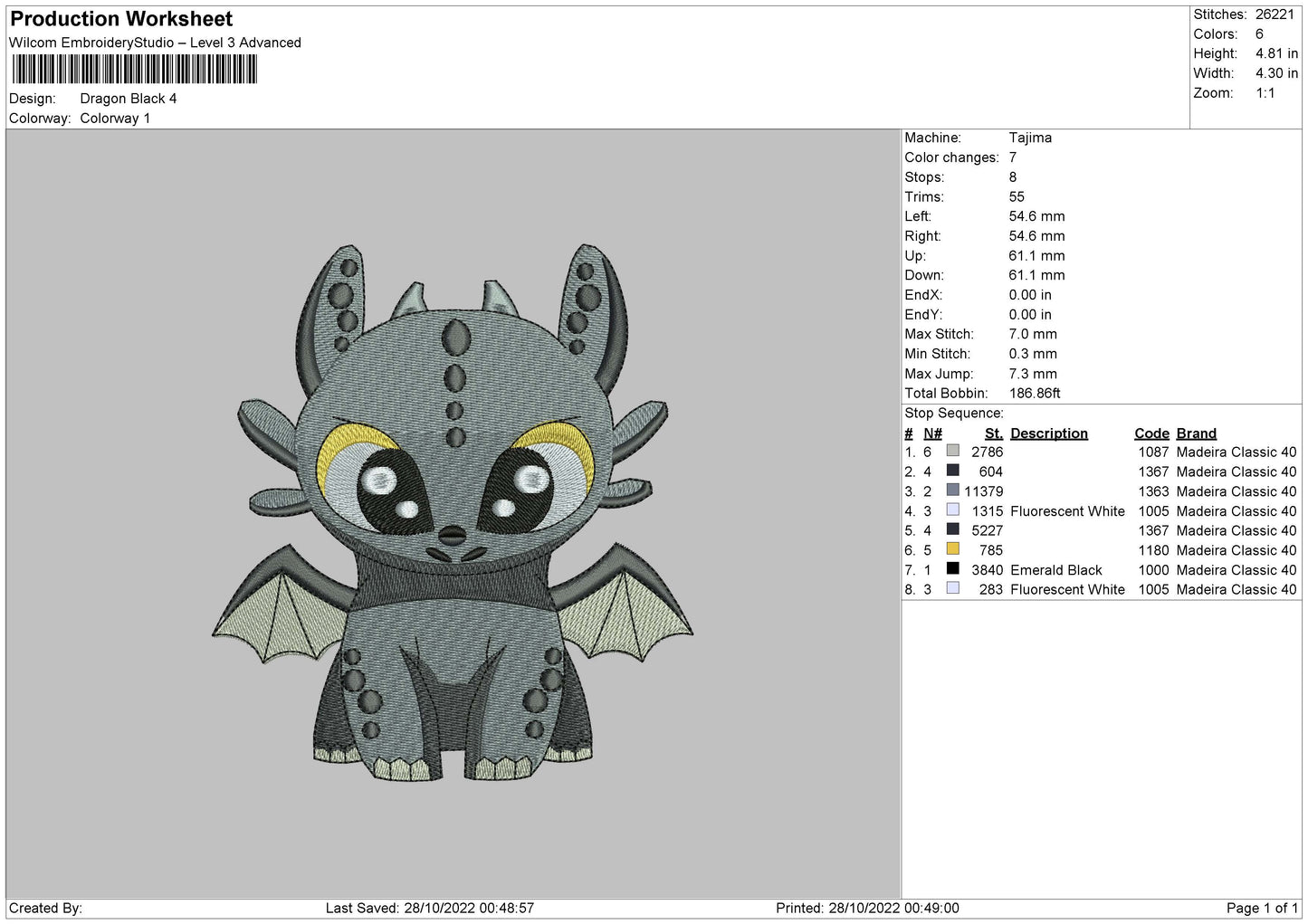Screen dimensions: 1308x924
Task: Click the 'Code' column header
Action: (x=1151, y=433)
